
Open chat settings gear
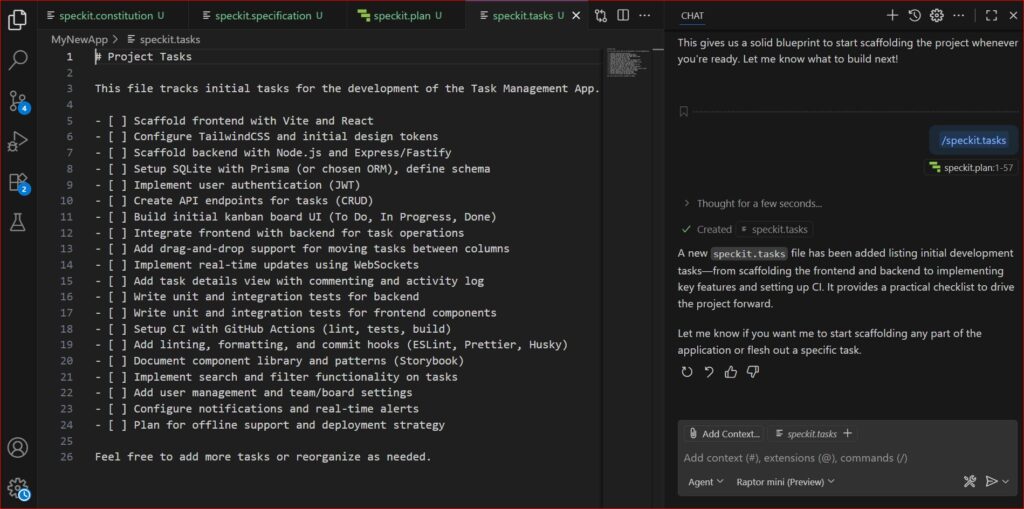pos(936,16)
